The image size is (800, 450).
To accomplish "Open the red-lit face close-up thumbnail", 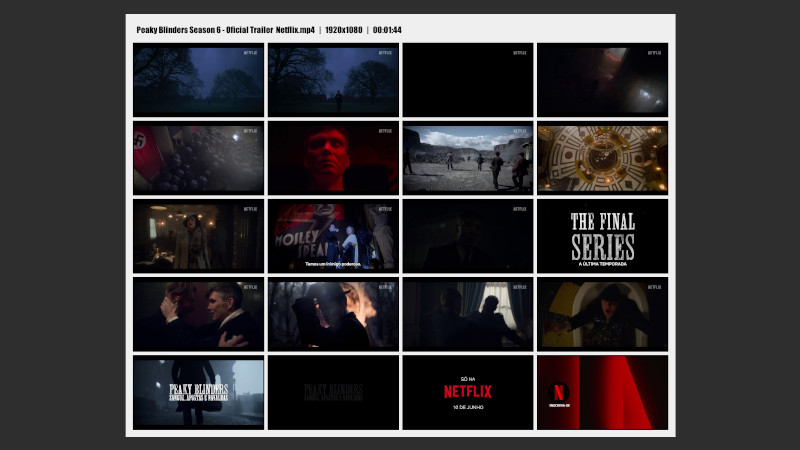I will 333,158.
